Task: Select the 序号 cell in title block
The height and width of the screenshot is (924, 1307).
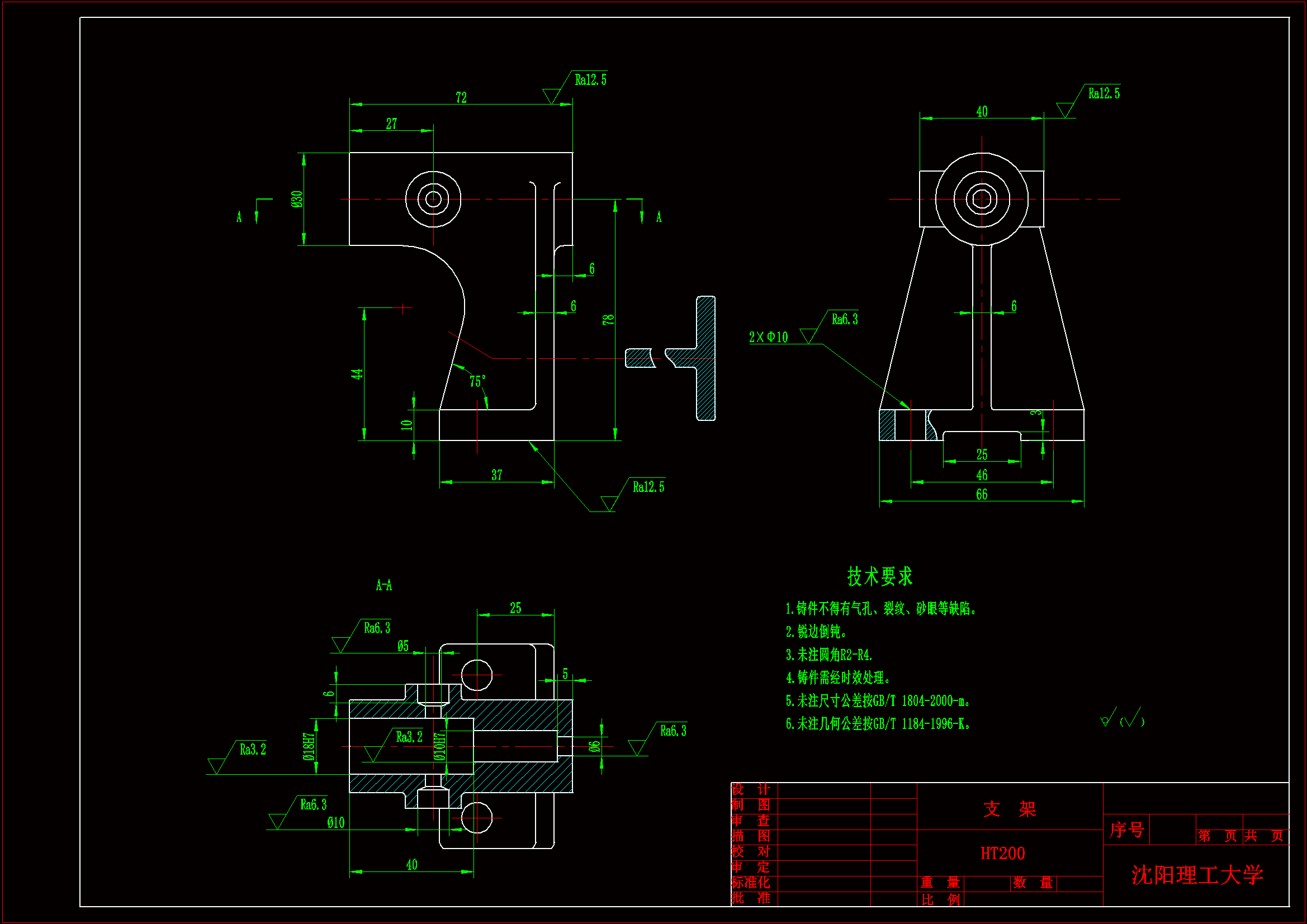Action: [x=1126, y=830]
